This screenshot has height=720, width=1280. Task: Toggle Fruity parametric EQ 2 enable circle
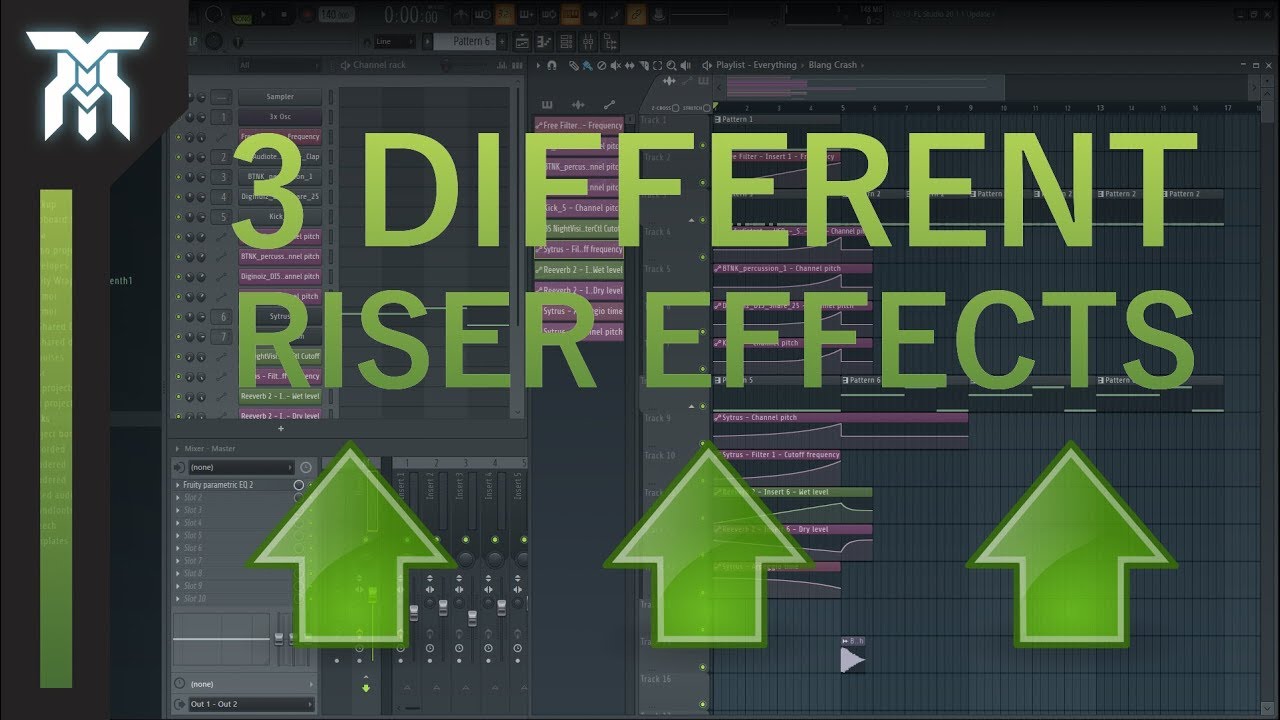tap(299, 485)
